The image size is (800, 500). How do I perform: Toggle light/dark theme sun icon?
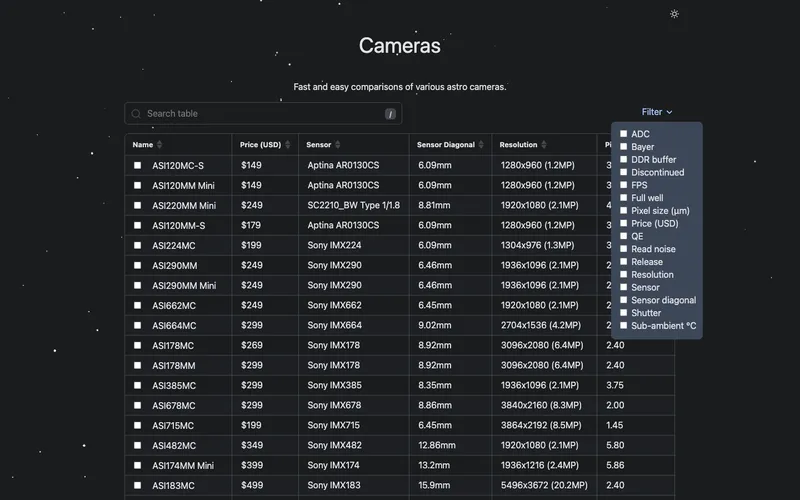tap(674, 14)
